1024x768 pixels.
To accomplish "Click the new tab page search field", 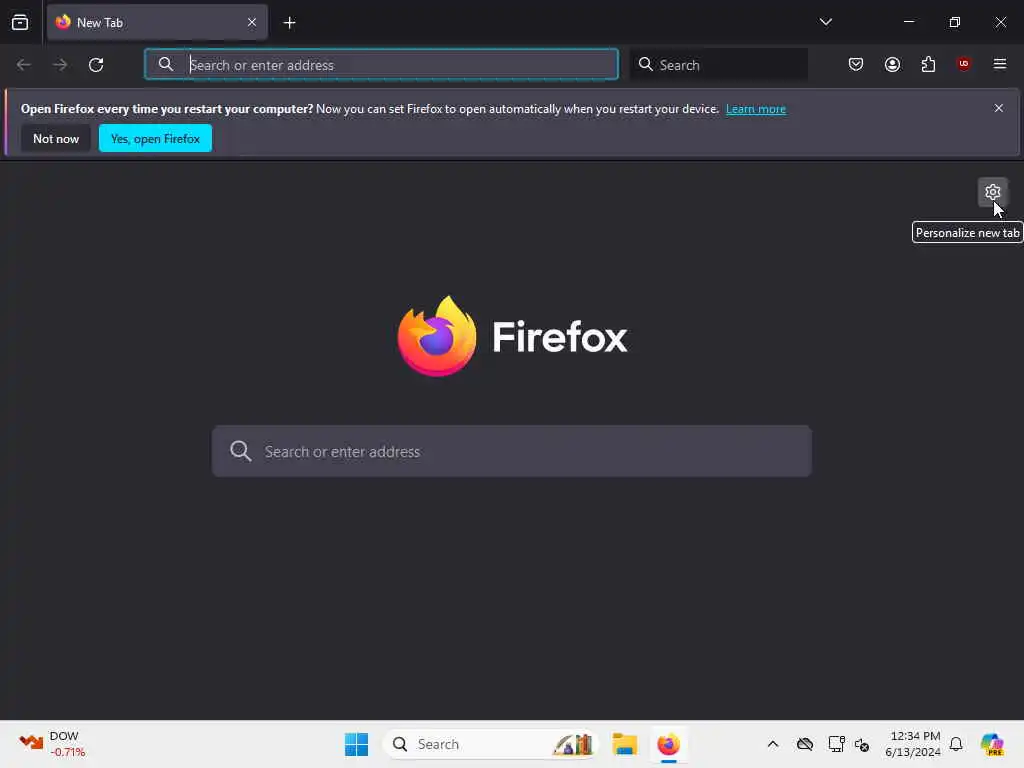I will (x=512, y=451).
